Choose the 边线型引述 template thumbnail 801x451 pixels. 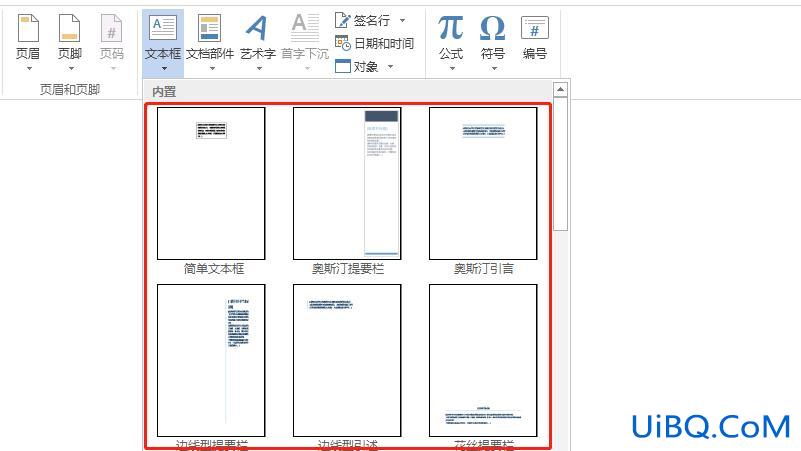point(347,361)
